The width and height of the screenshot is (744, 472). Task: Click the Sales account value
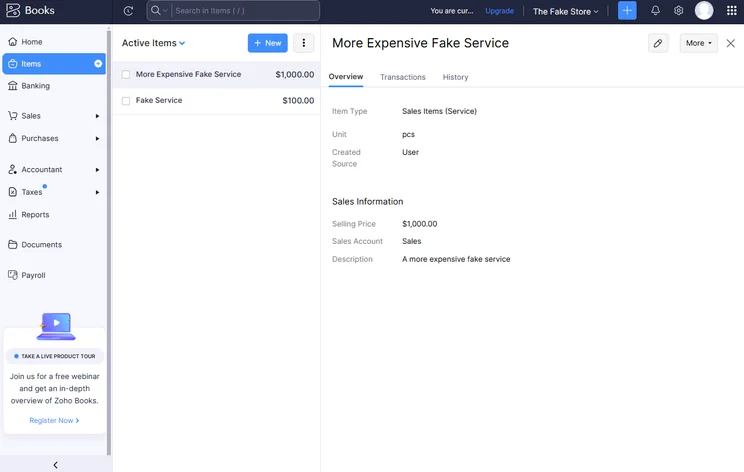pyautogui.click(x=411, y=241)
